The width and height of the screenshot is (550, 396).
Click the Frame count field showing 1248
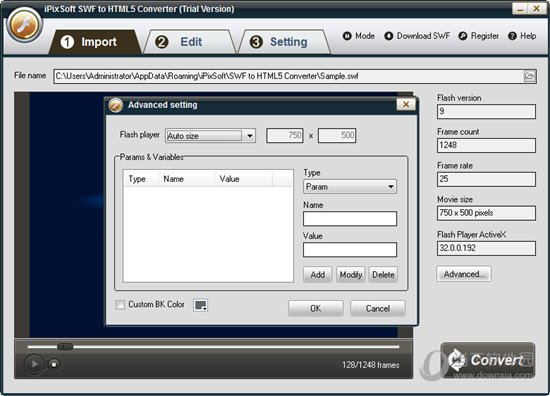click(486, 145)
